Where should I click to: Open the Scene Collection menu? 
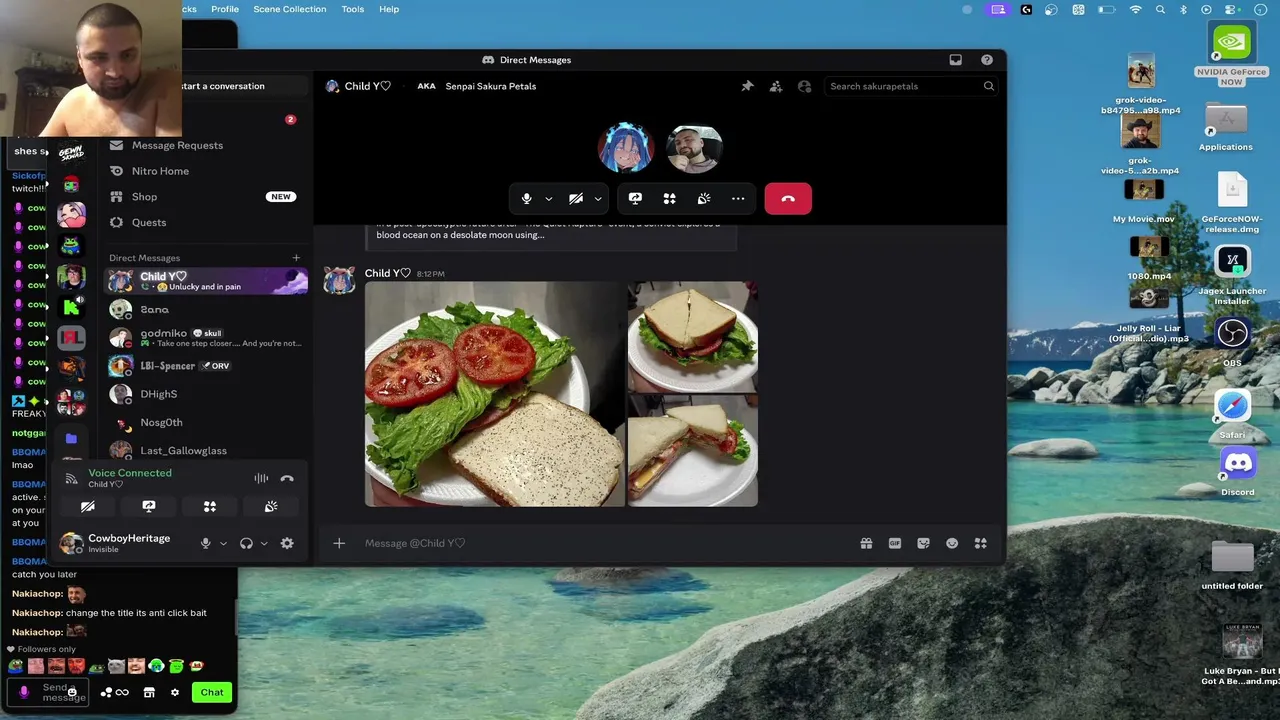pyautogui.click(x=290, y=9)
